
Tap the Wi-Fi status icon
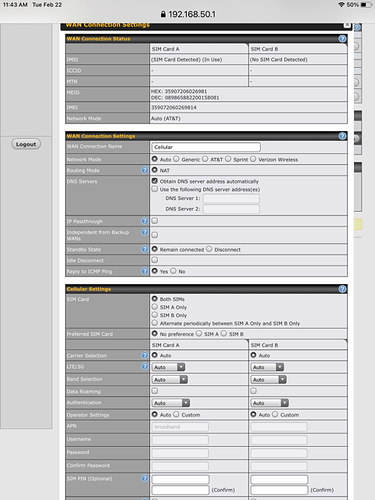341,5
